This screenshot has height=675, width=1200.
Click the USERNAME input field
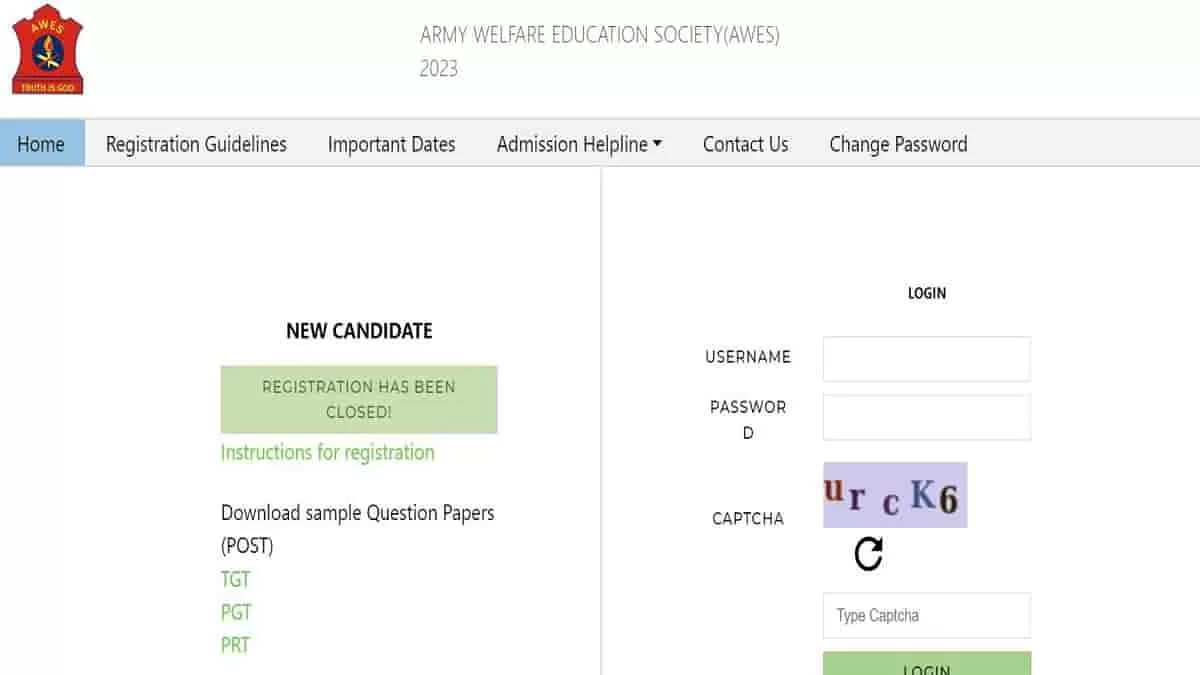926,358
